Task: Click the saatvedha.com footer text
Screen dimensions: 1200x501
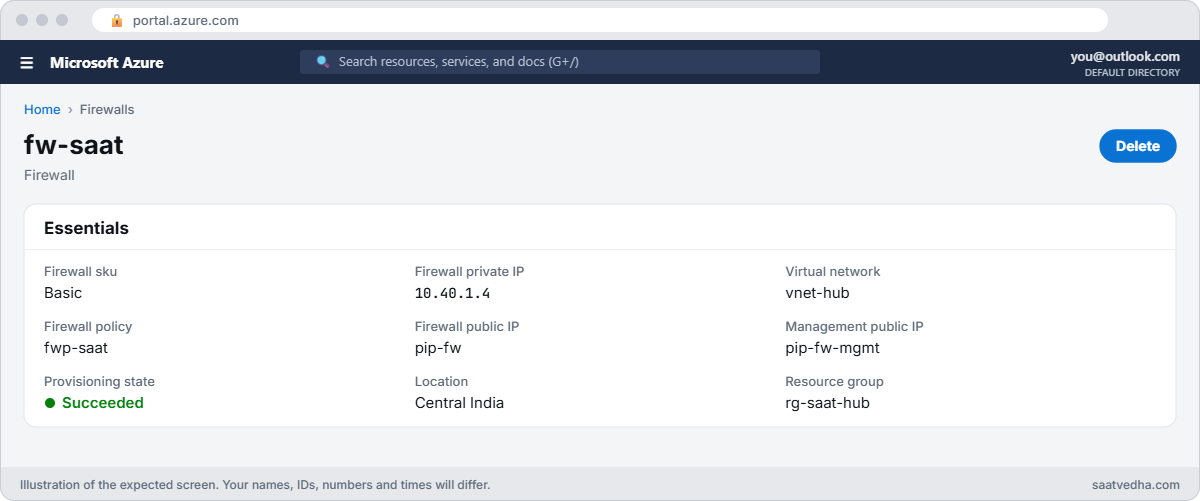Action: (x=1136, y=485)
